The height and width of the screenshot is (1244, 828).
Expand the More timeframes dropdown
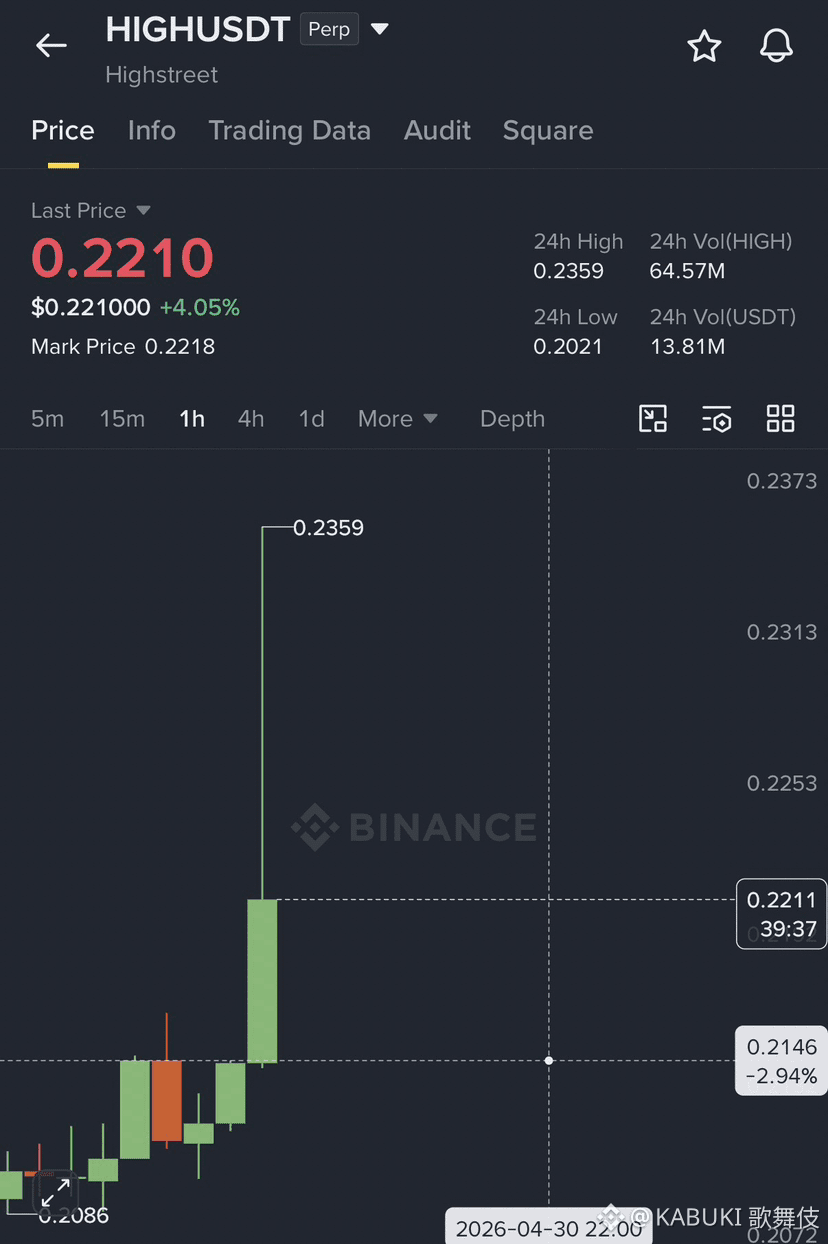(x=398, y=419)
